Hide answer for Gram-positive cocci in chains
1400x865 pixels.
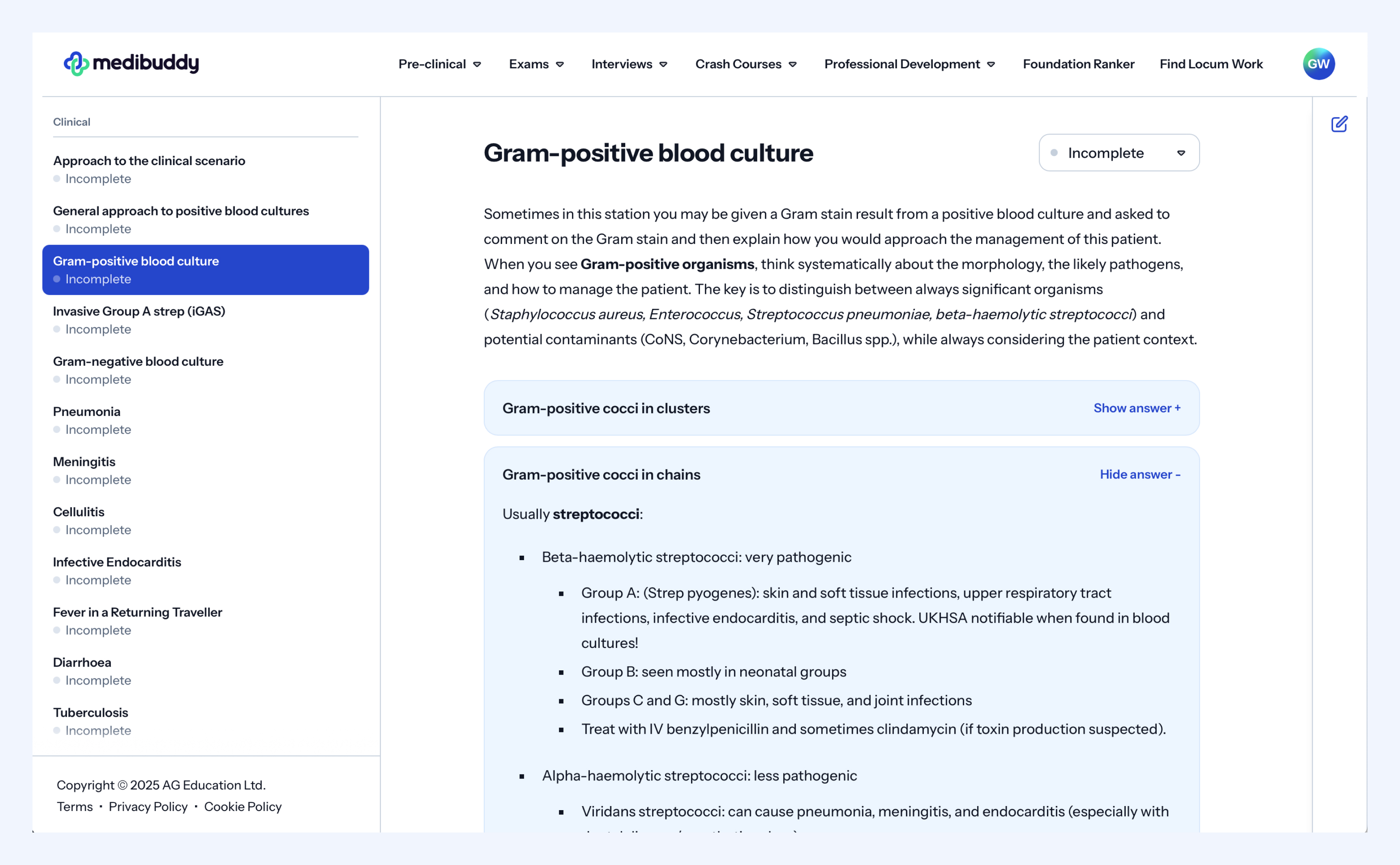pos(1139,474)
